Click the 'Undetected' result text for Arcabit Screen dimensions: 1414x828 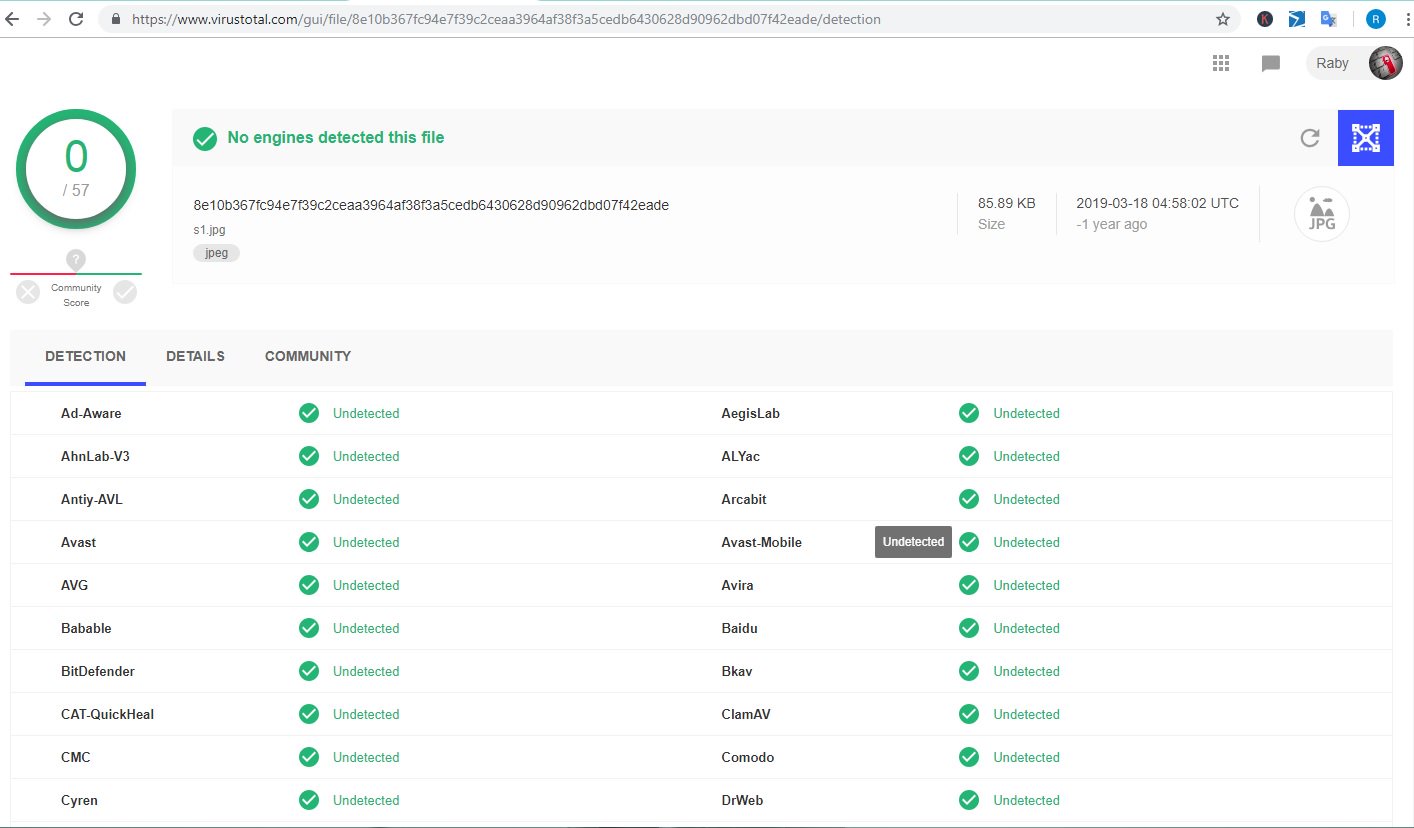(x=1026, y=499)
